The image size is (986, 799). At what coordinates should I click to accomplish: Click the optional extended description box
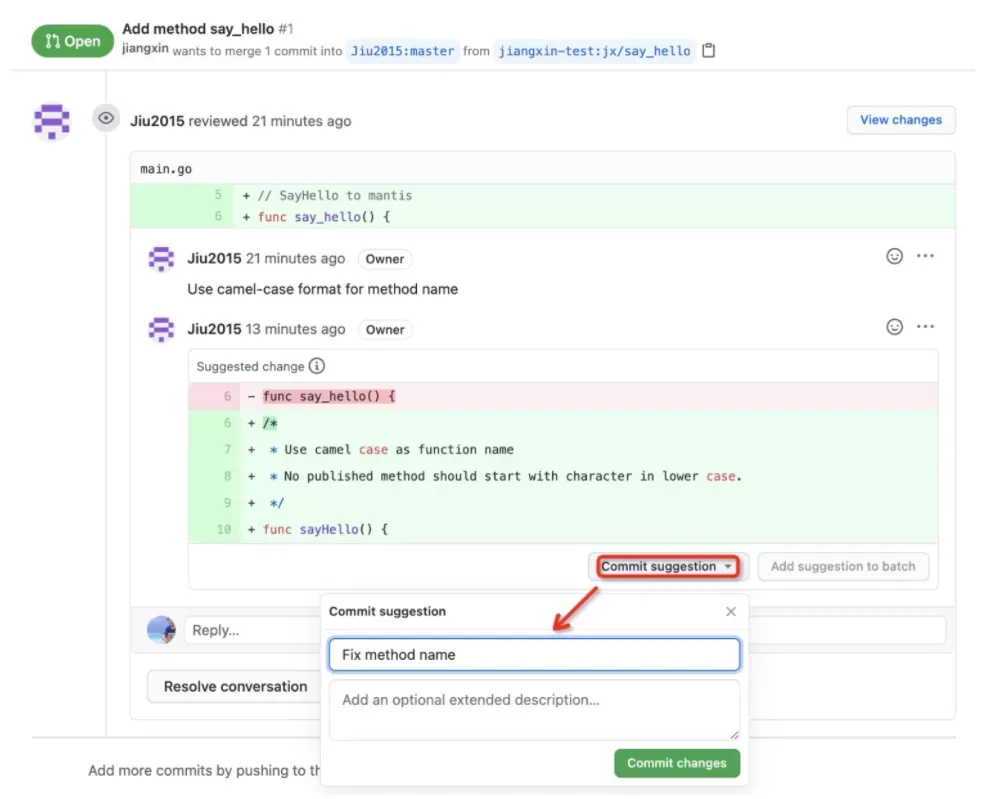534,709
